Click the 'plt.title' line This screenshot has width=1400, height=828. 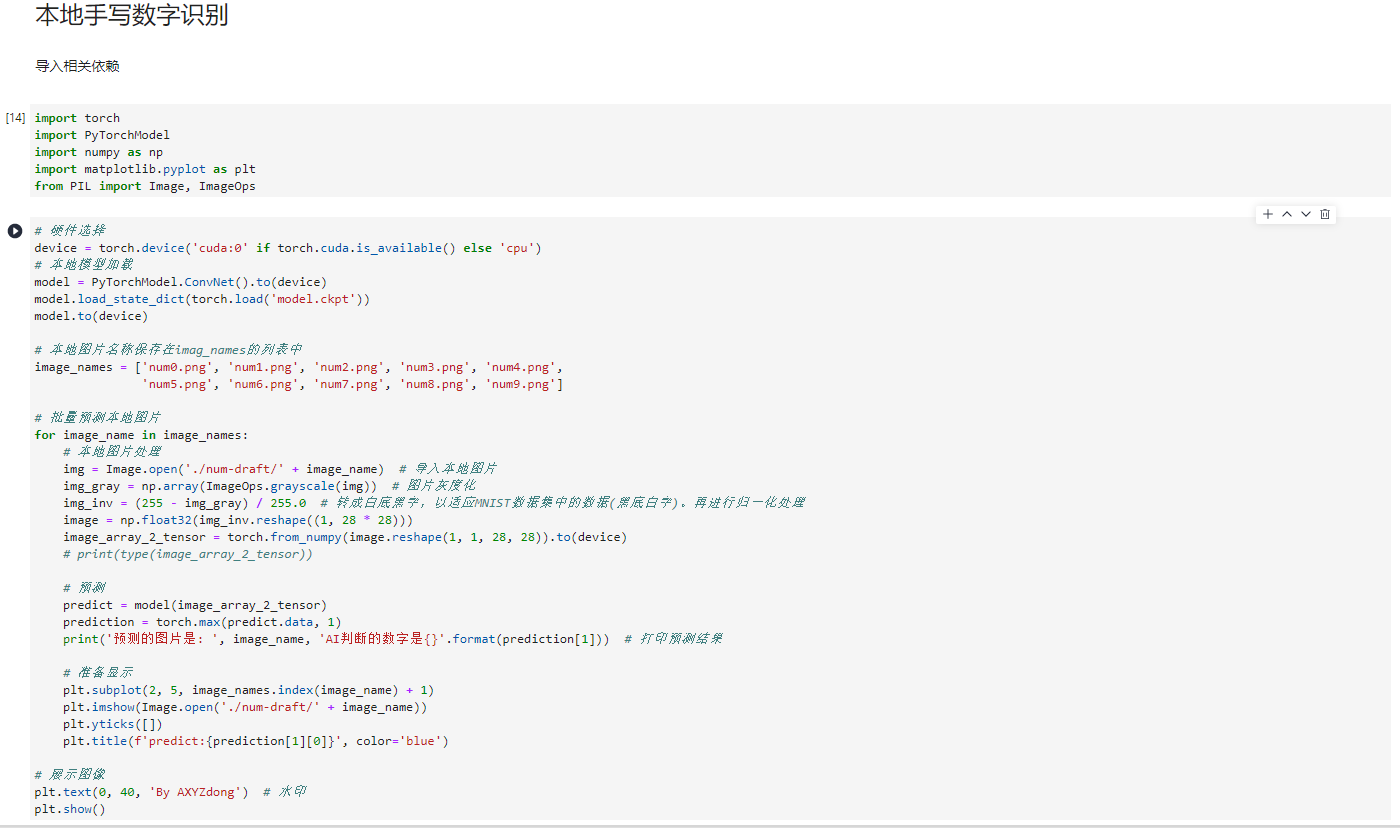(256, 741)
